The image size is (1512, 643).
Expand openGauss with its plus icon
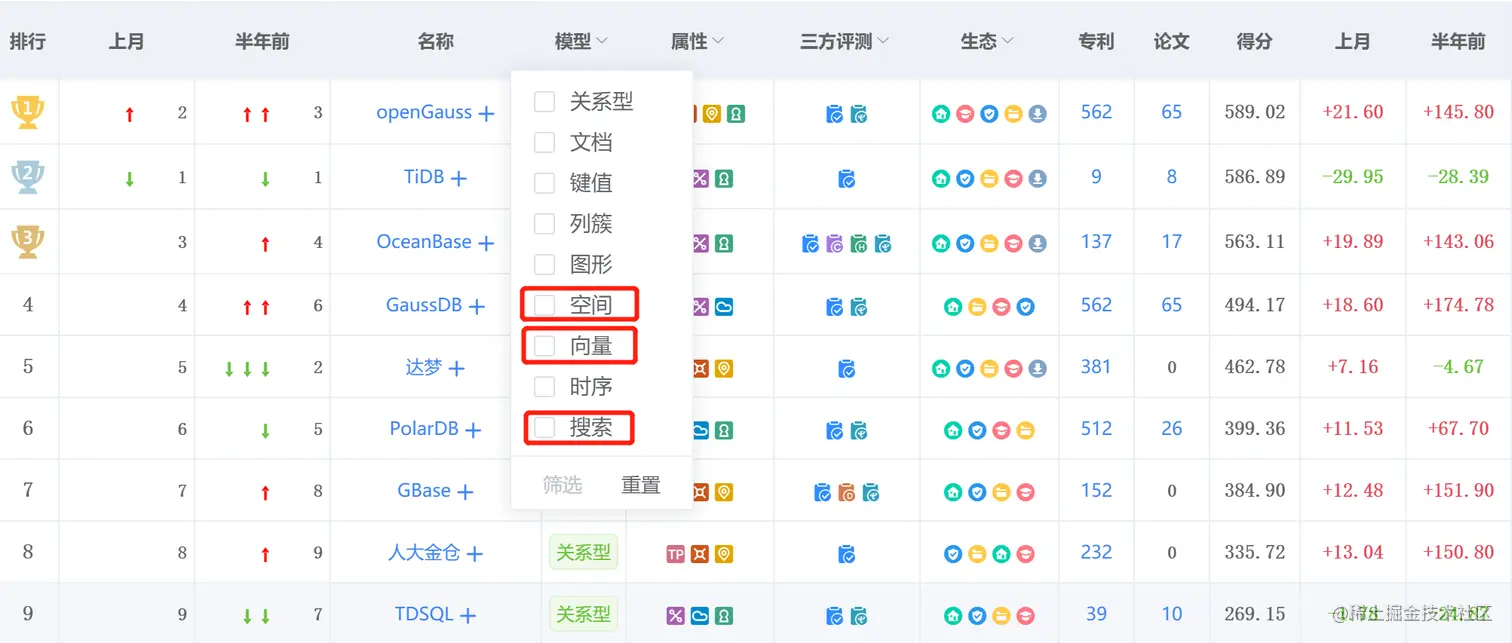[486, 114]
